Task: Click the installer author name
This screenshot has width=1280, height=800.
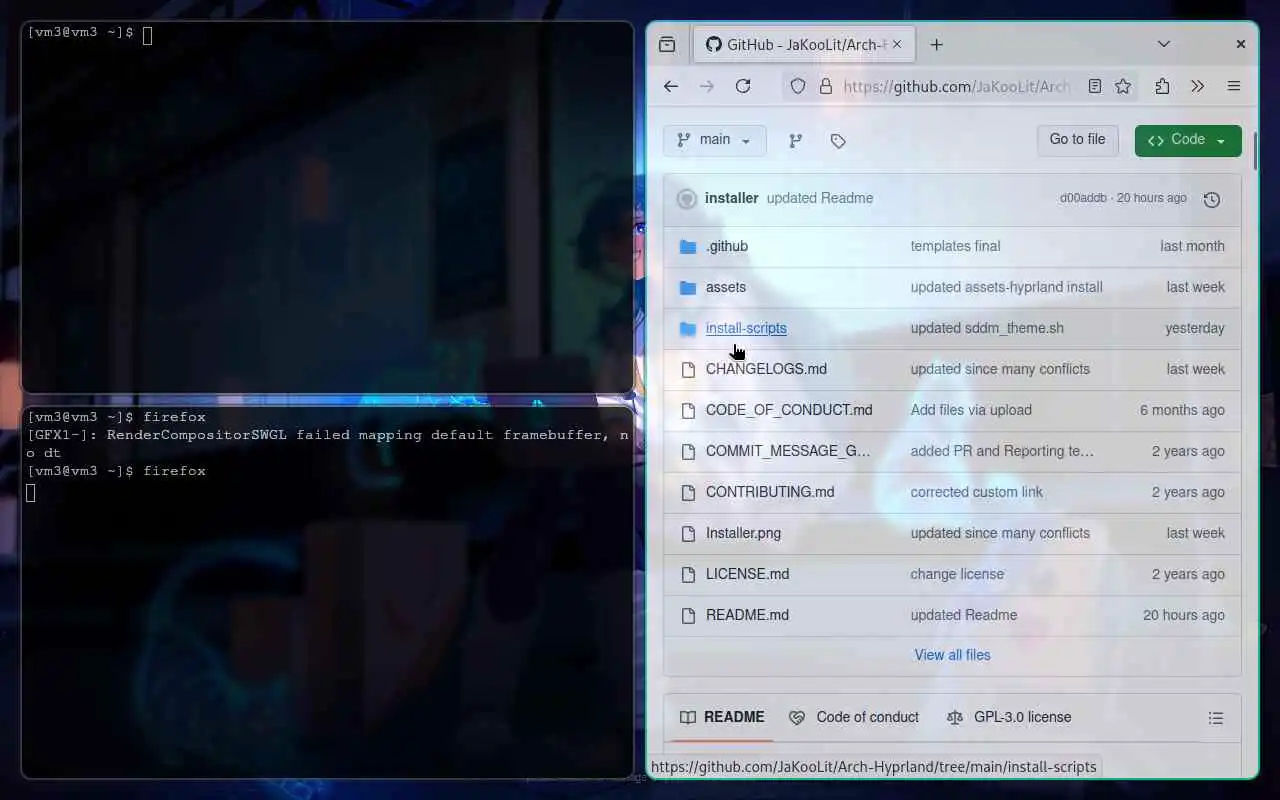Action: (x=731, y=198)
